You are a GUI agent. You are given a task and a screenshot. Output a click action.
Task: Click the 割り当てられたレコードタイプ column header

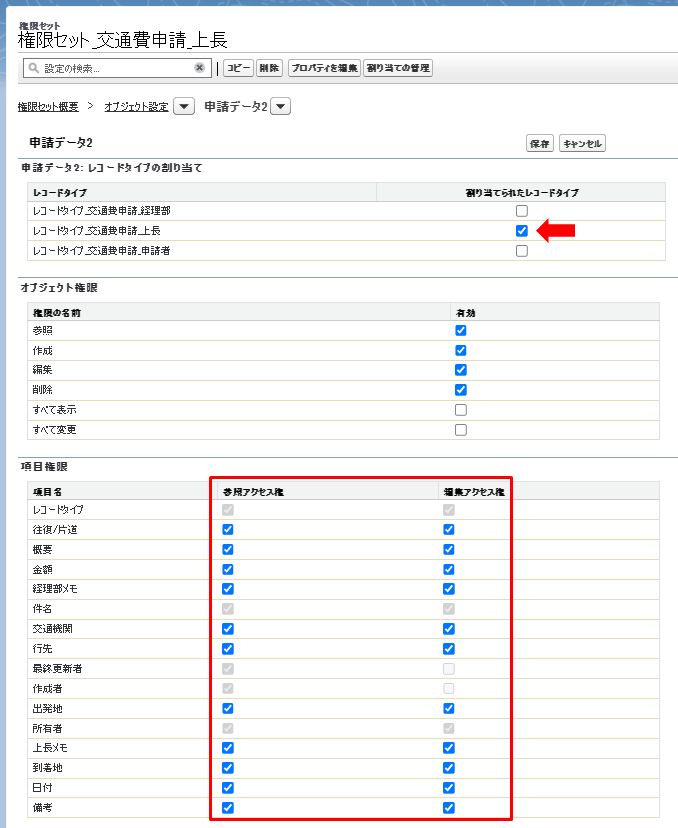pos(522,193)
